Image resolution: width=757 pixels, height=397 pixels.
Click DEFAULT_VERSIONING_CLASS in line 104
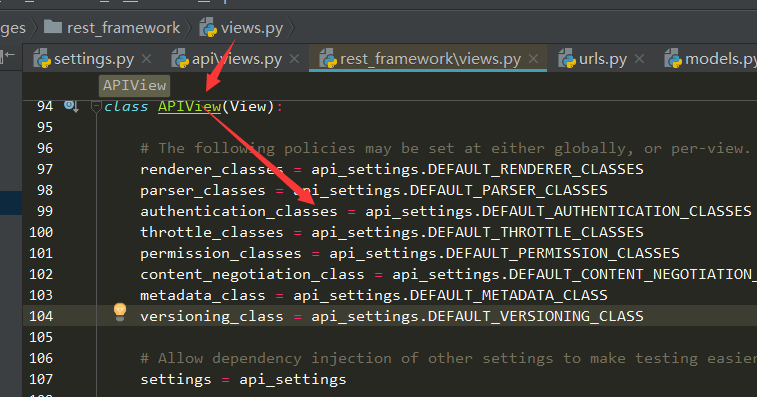(536, 316)
